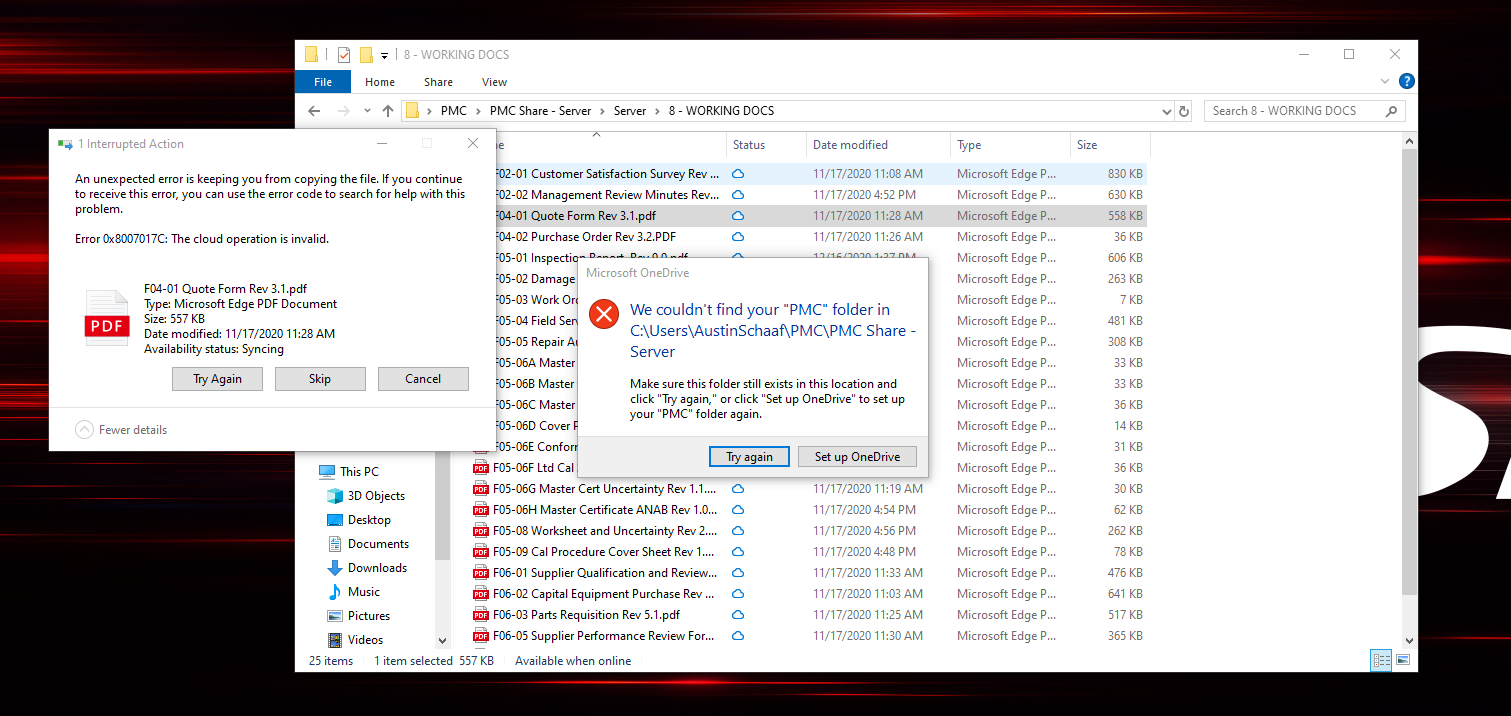The image size is (1511, 716).
Task: Click PMC Share - Server breadcrumb
Action: click(x=540, y=111)
